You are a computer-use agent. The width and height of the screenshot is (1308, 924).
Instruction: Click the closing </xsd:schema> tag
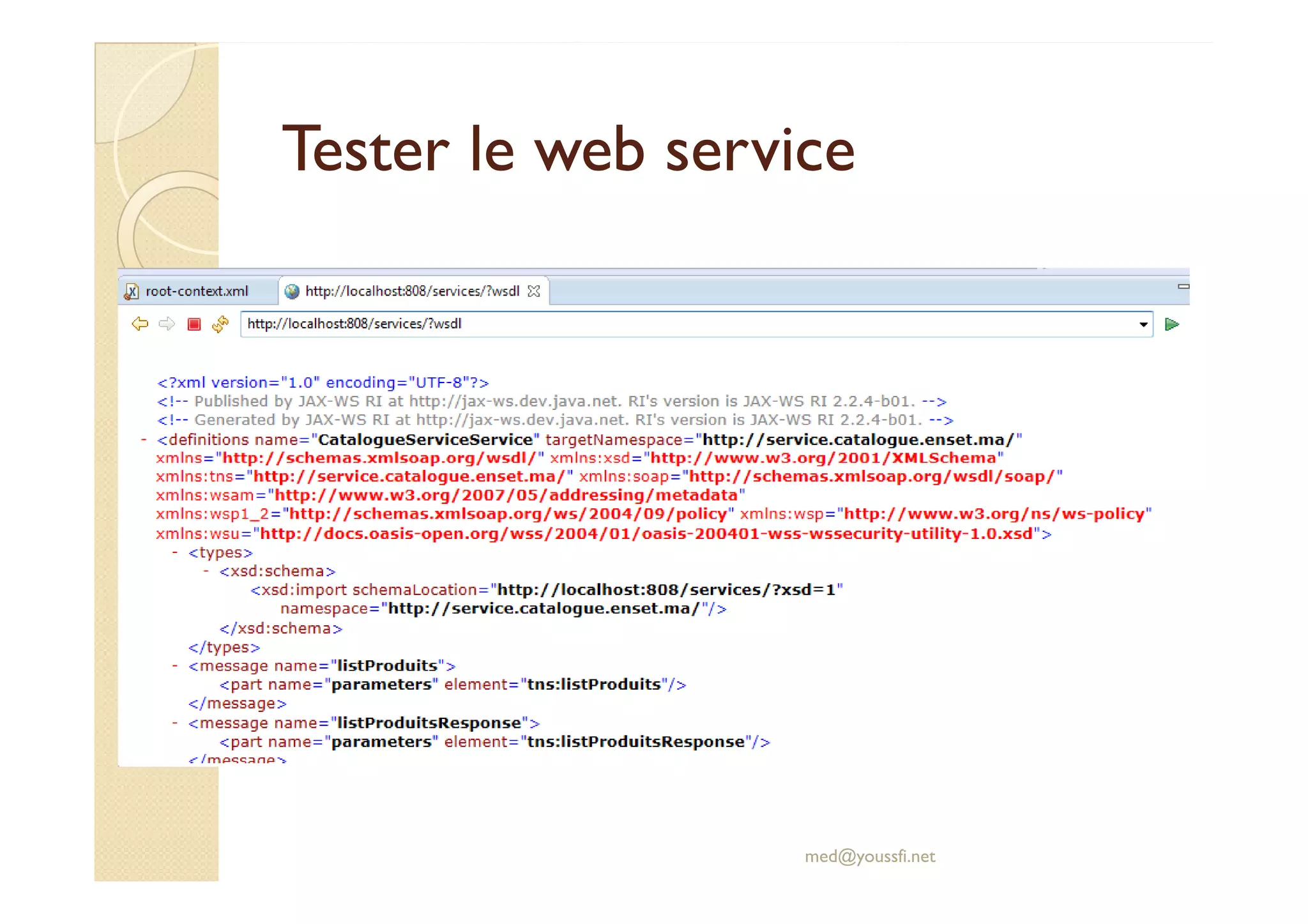point(281,628)
